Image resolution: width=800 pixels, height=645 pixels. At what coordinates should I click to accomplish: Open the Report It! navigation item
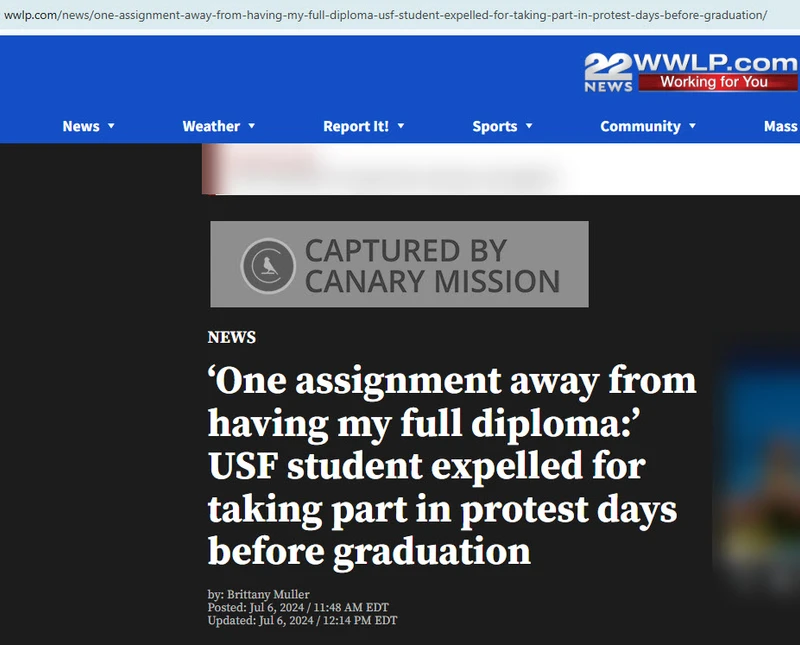[356, 126]
